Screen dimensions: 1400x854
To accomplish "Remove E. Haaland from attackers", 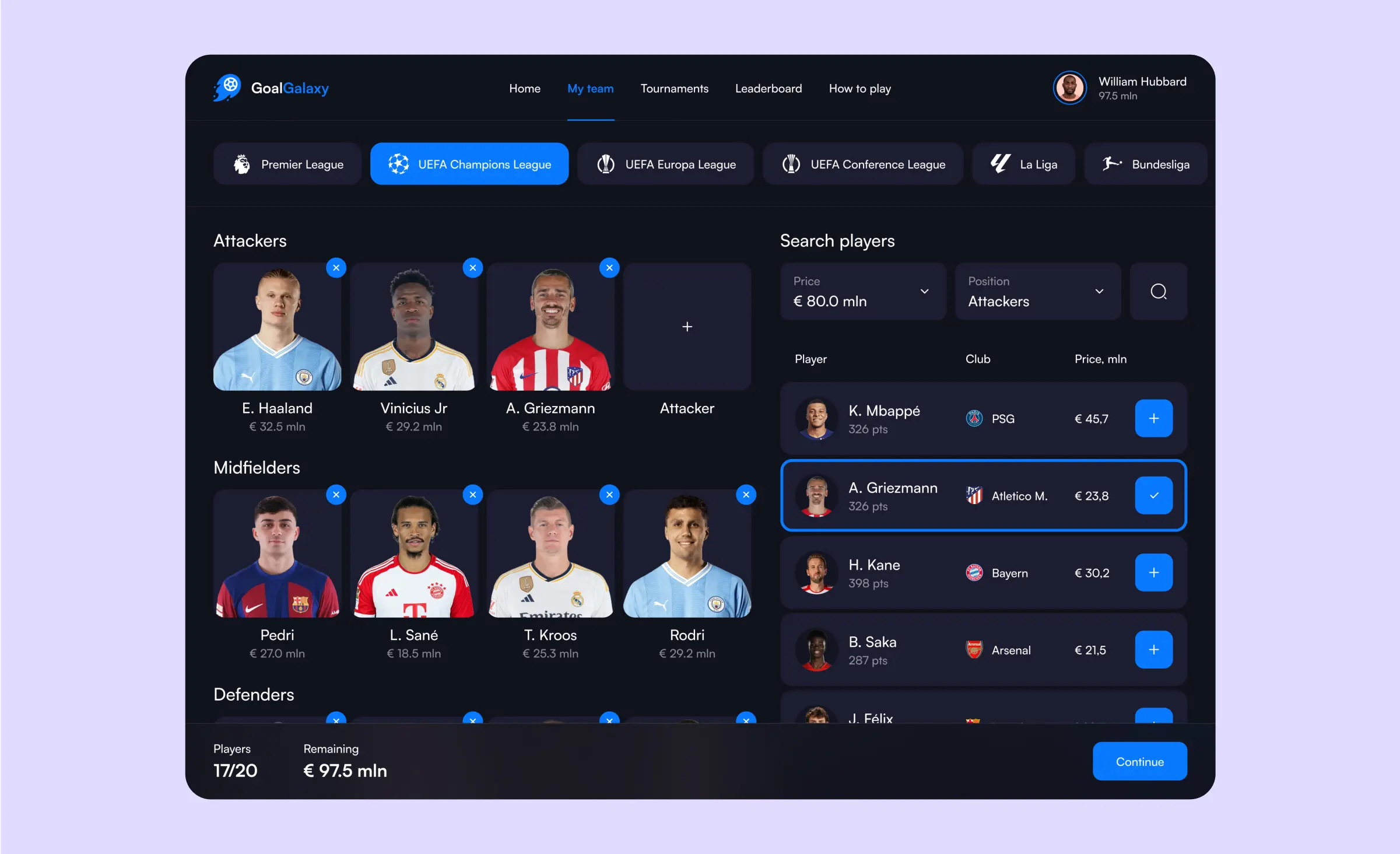I will coord(336,268).
